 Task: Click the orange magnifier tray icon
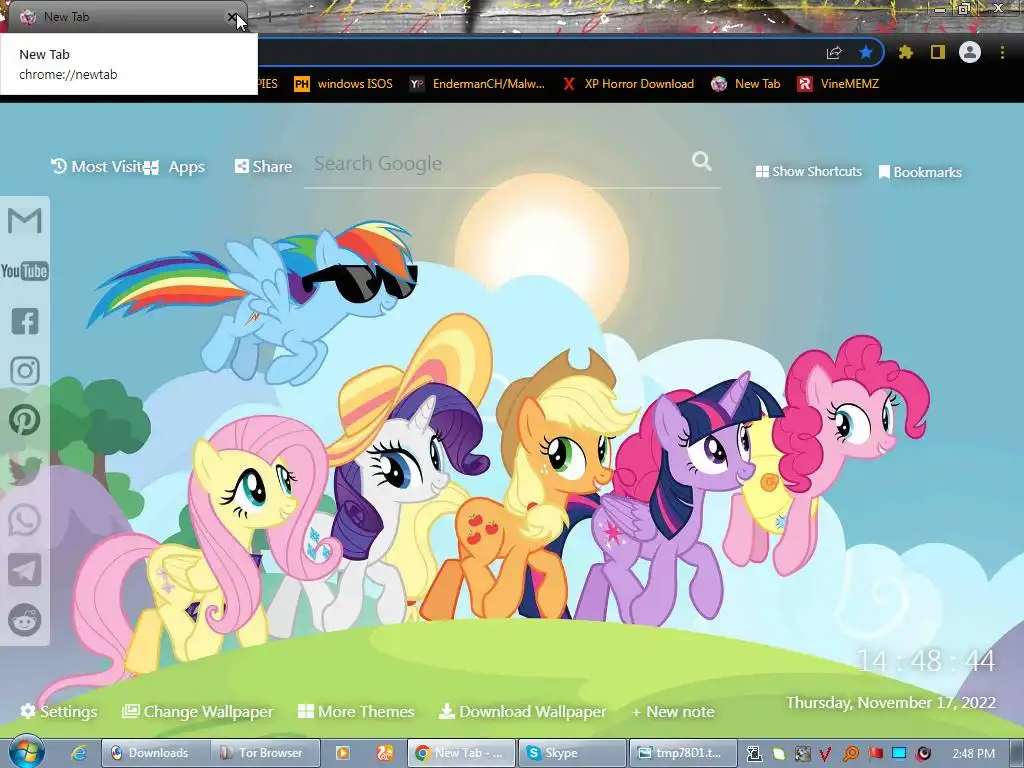pos(850,754)
